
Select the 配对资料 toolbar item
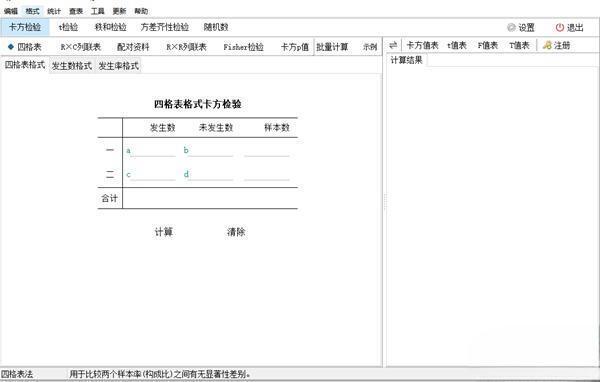(x=133, y=47)
